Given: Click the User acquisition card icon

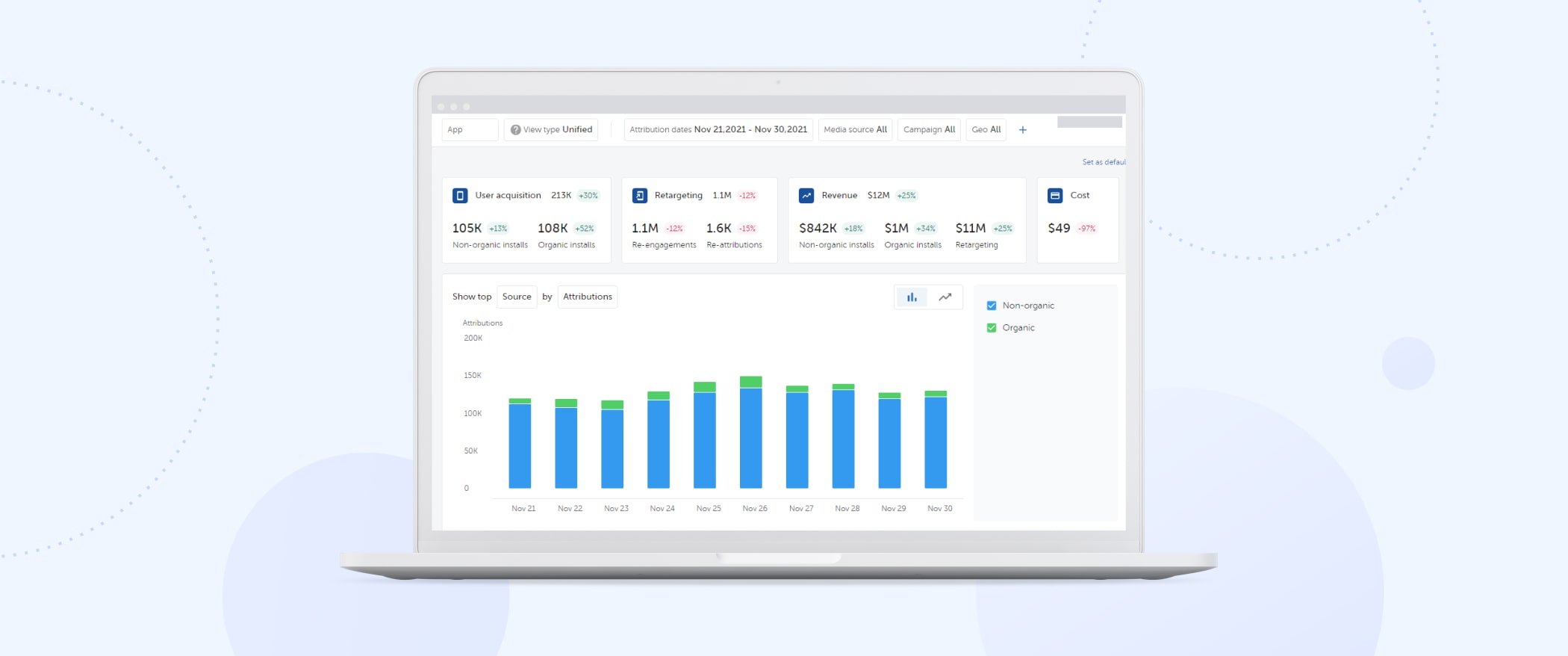Looking at the screenshot, I should pyautogui.click(x=460, y=196).
